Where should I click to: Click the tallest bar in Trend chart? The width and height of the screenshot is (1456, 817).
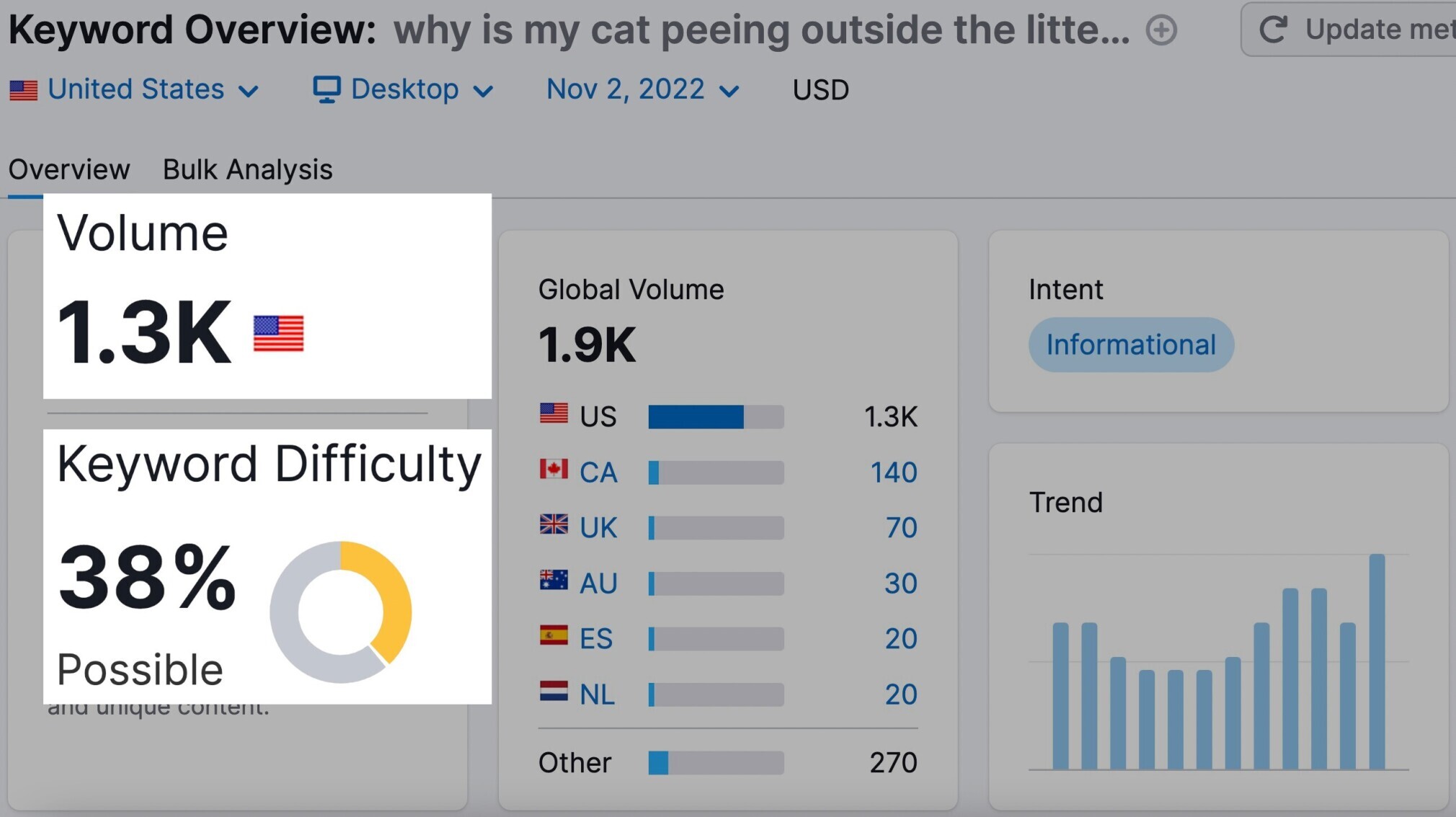coord(1377,661)
